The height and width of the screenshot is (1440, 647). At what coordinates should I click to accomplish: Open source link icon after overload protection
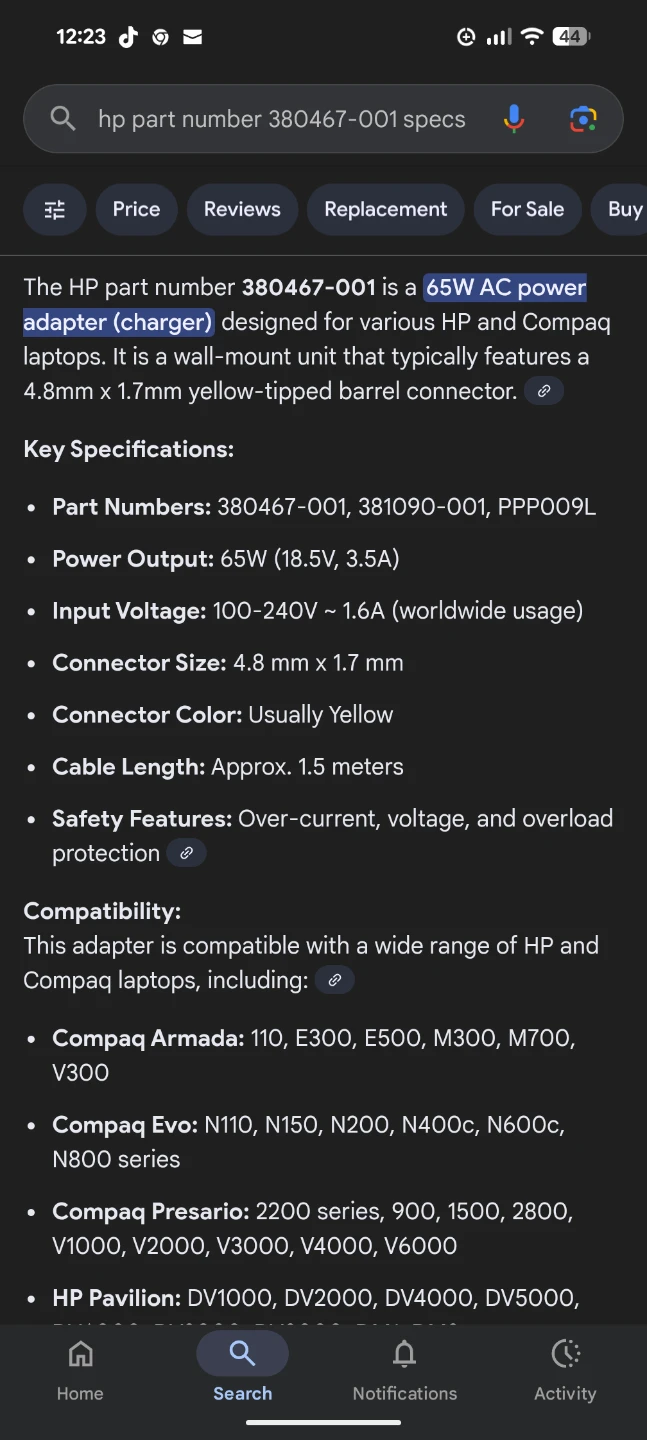186,853
